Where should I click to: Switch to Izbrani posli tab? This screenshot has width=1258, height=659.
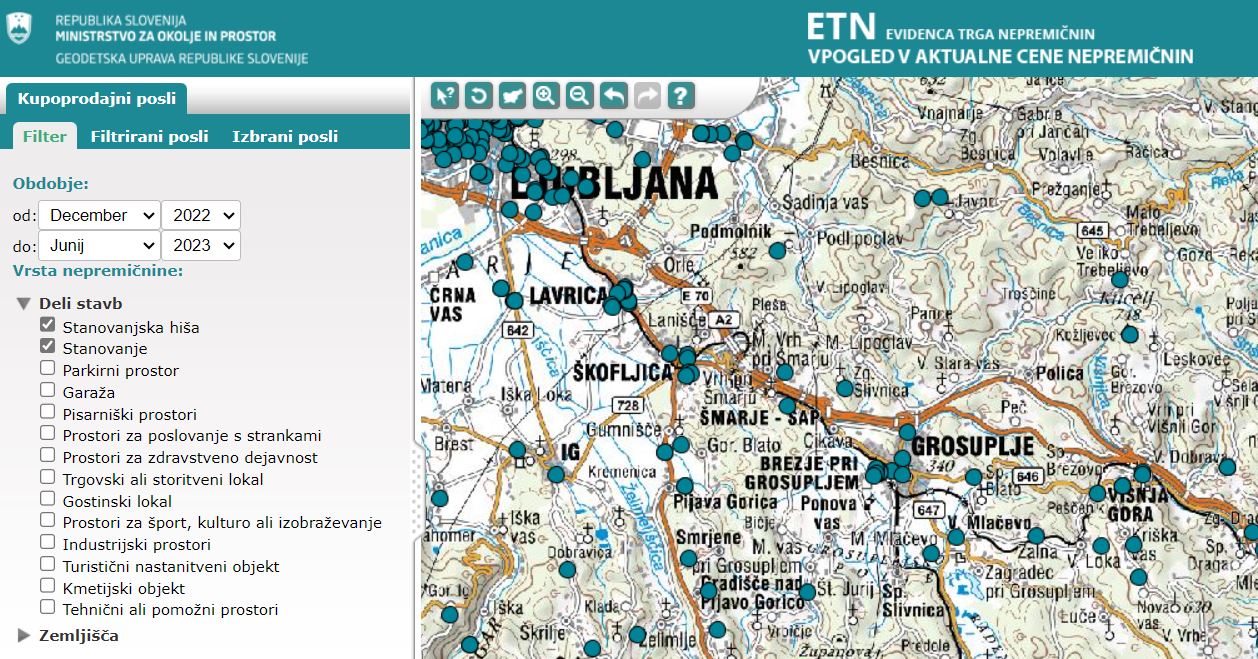pyautogui.click(x=285, y=136)
